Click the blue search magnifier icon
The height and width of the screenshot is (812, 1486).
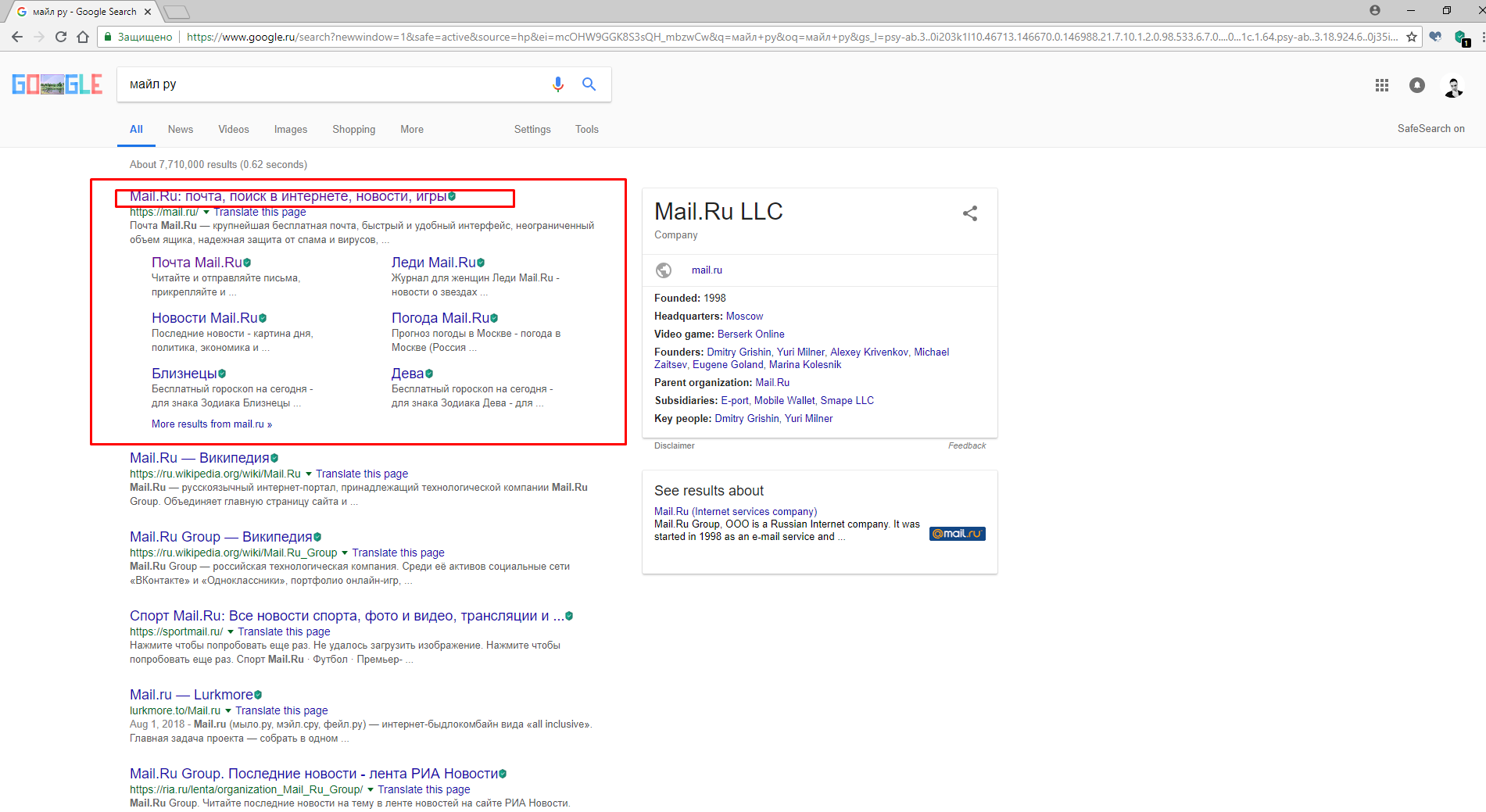pyautogui.click(x=589, y=84)
